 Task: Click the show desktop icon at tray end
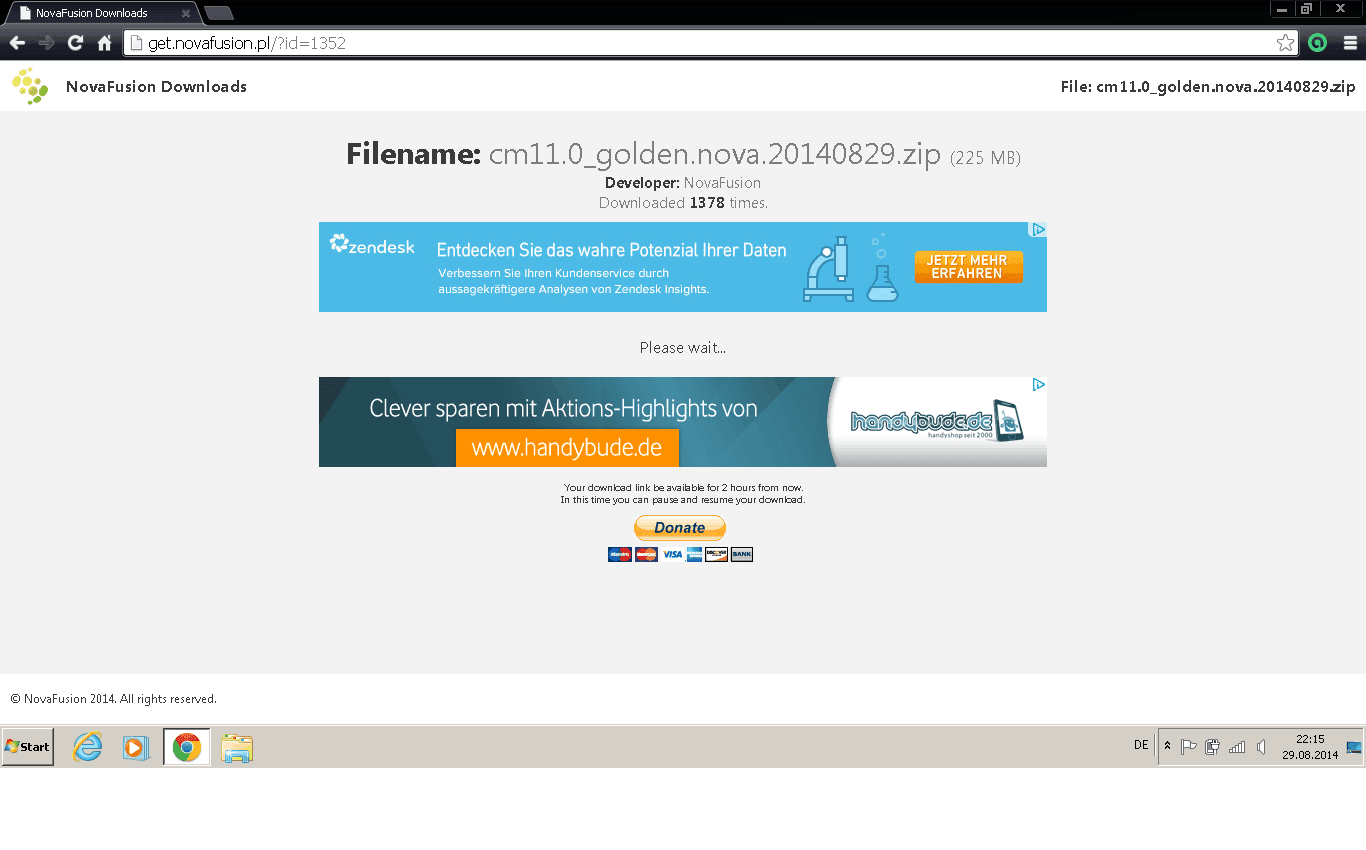pyautogui.click(x=1354, y=747)
